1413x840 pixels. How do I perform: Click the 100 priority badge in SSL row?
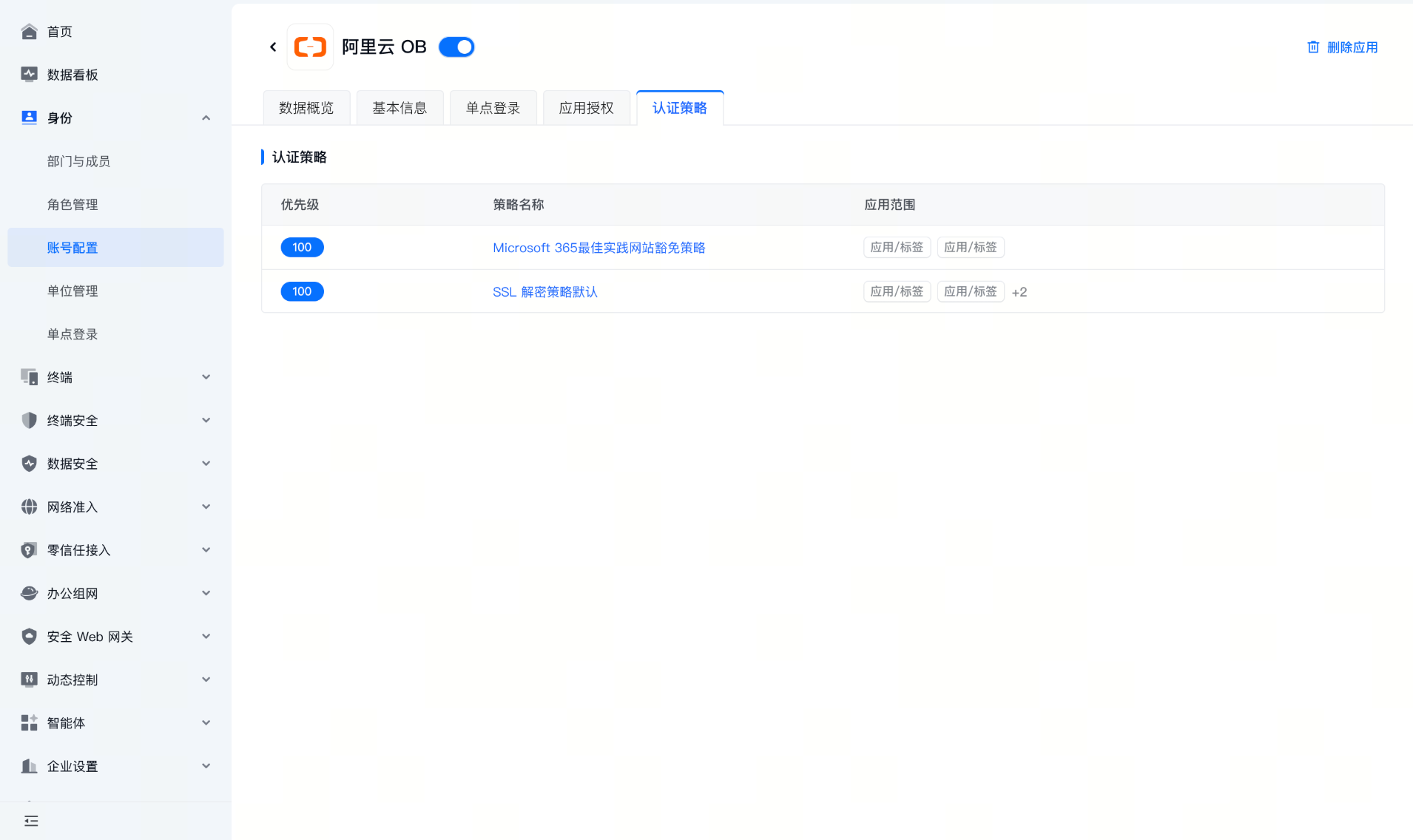[x=302, y=291]
